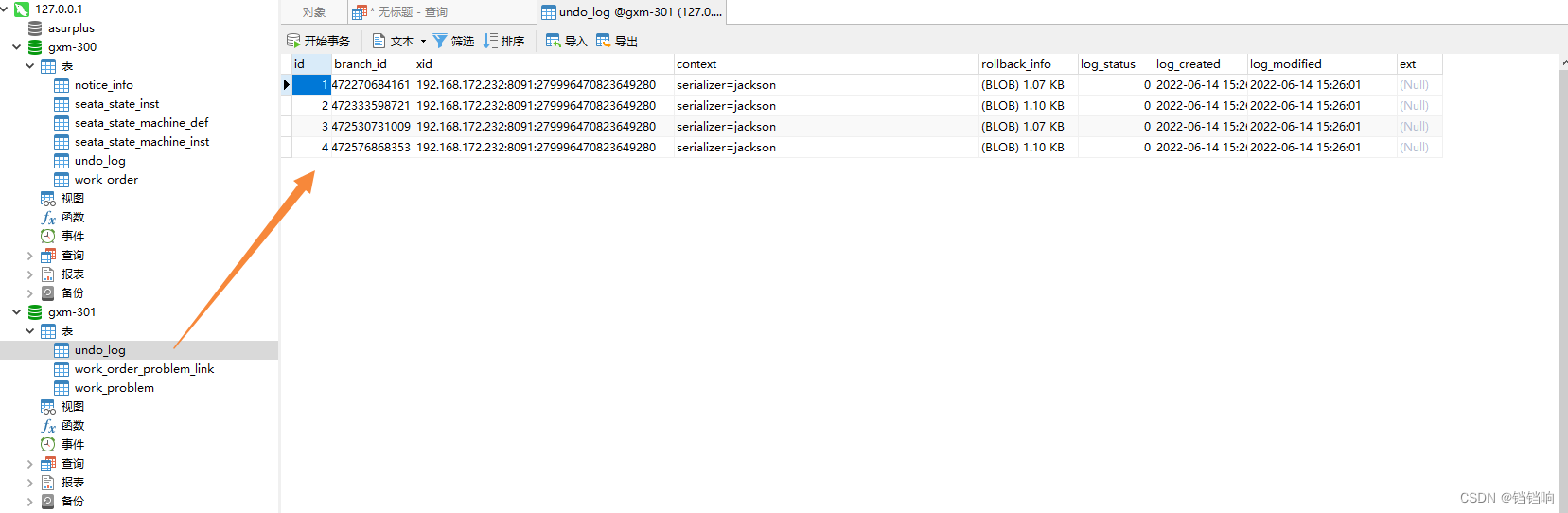1568x513 pixels.
Task: Collapse the 127.0.0.1 connection node
Action: 5,9
